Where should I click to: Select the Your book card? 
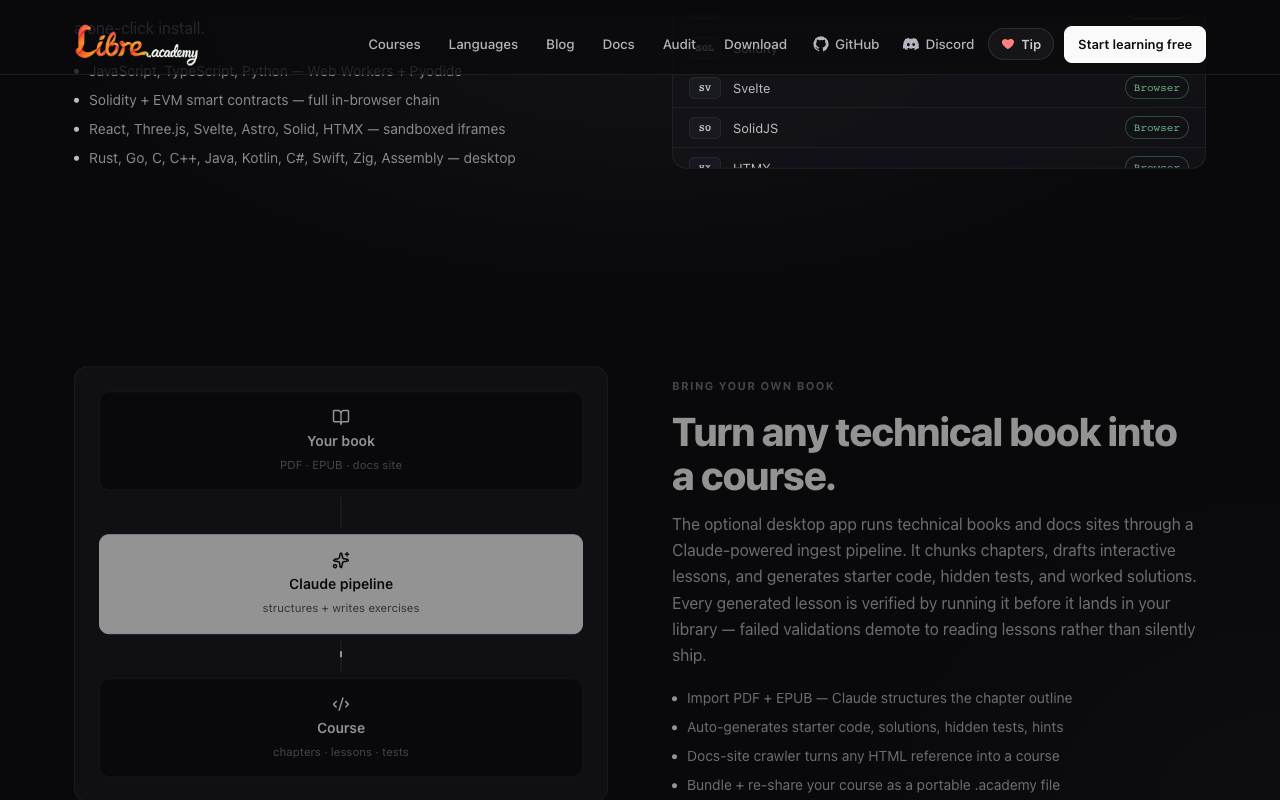click(341, 440)
